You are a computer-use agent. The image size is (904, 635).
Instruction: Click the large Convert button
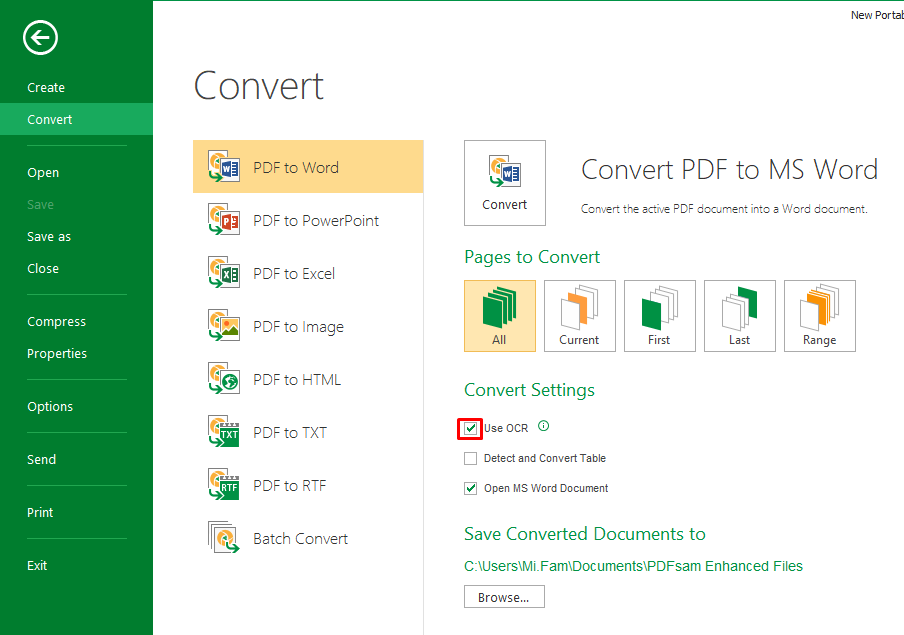pyautogui.click(x=505, y=183)
